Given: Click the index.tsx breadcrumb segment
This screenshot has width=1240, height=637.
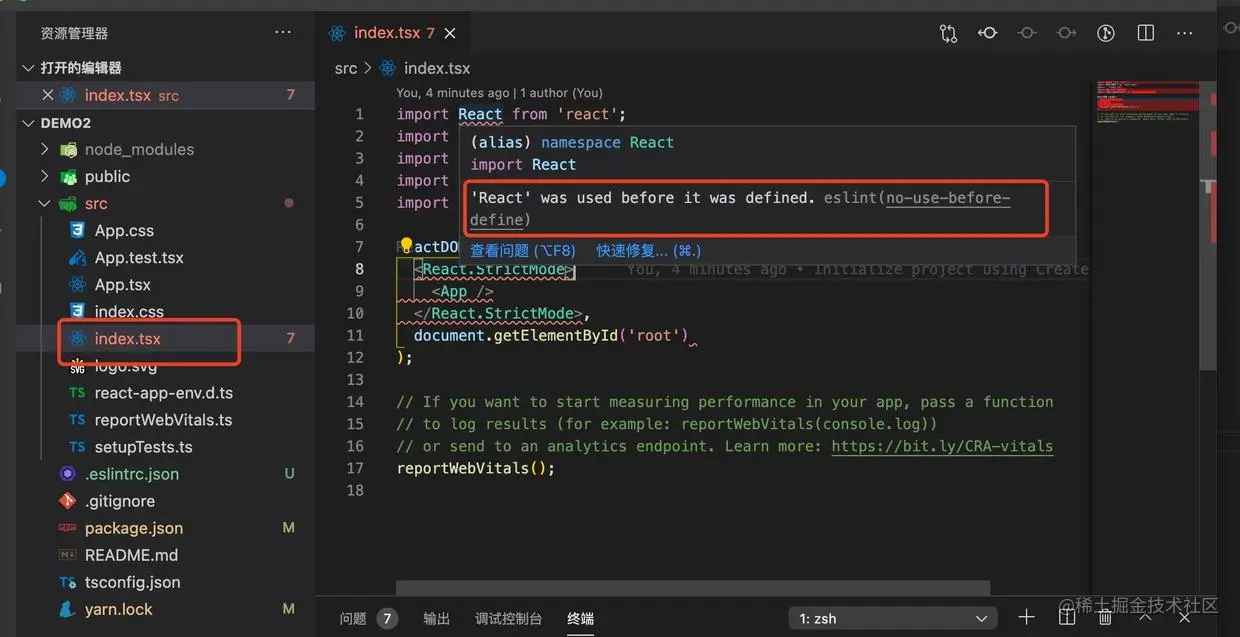Looking at the screenshot, I should pyautogui.click(x=437, y=68).
